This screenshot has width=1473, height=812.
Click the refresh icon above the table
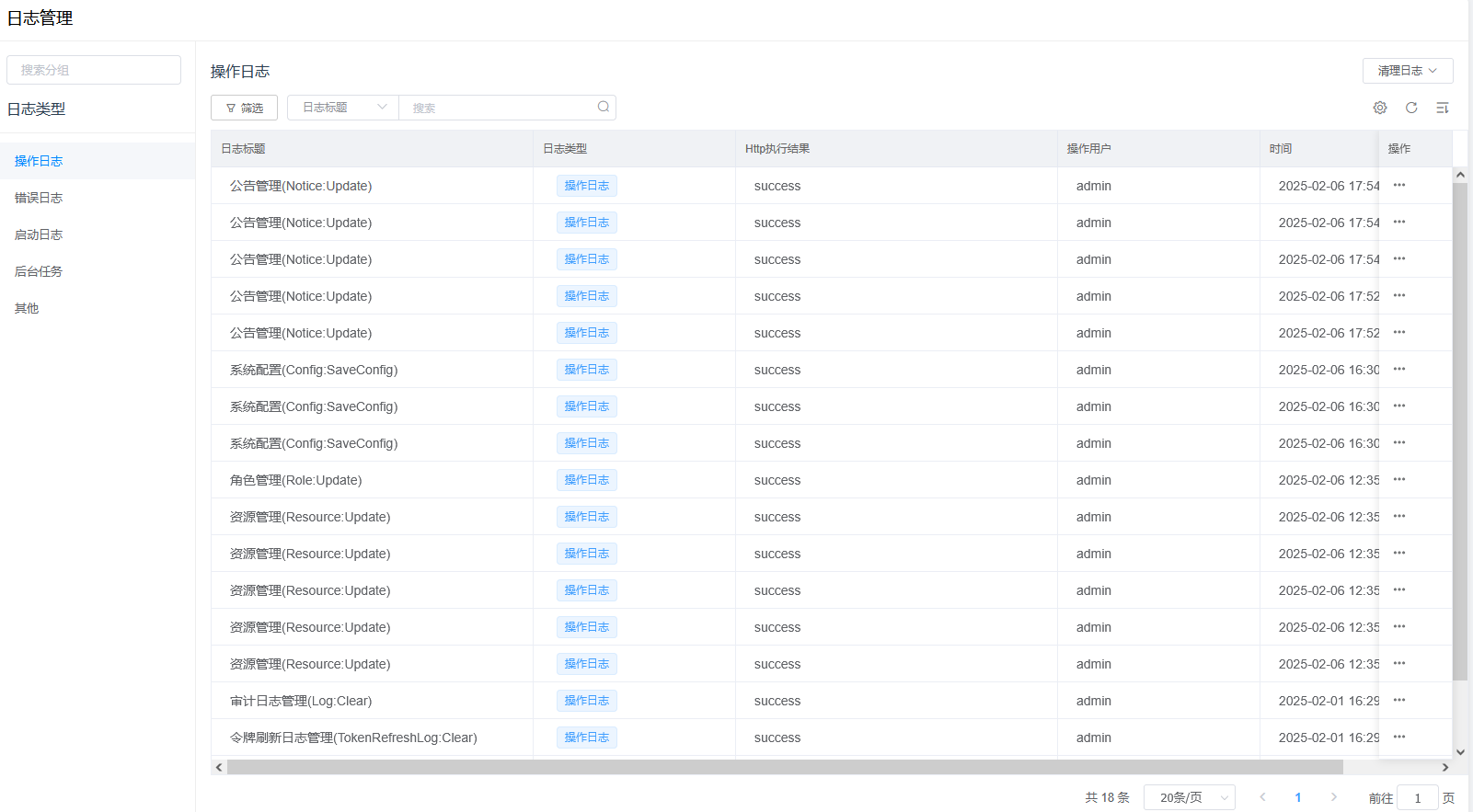pos(1411,108)
